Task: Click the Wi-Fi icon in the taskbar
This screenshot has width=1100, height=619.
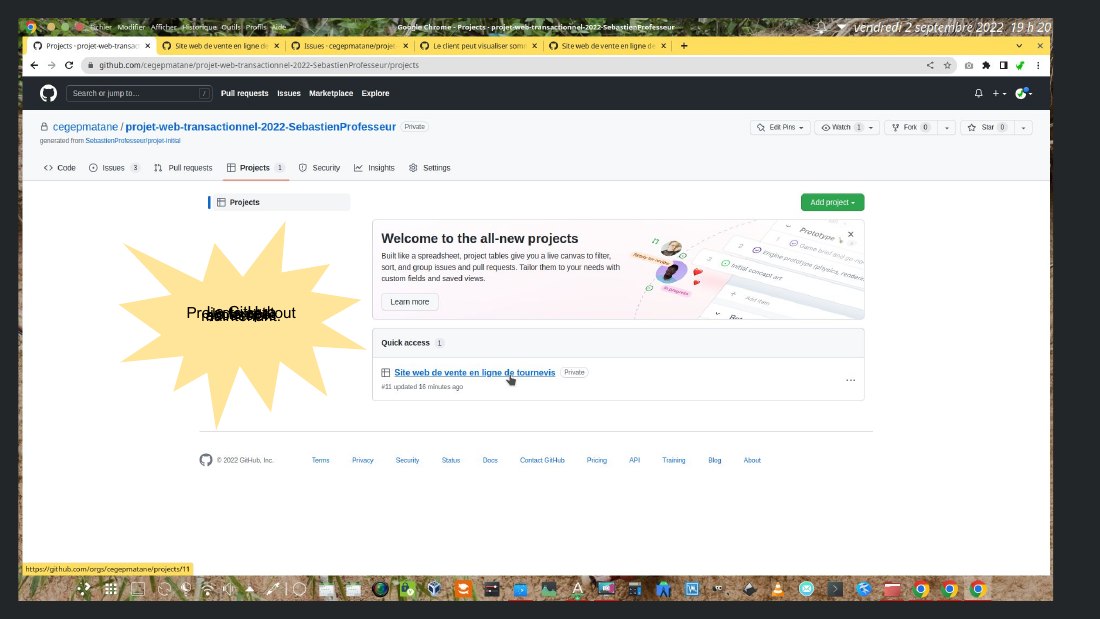Action: pos(208,590)
